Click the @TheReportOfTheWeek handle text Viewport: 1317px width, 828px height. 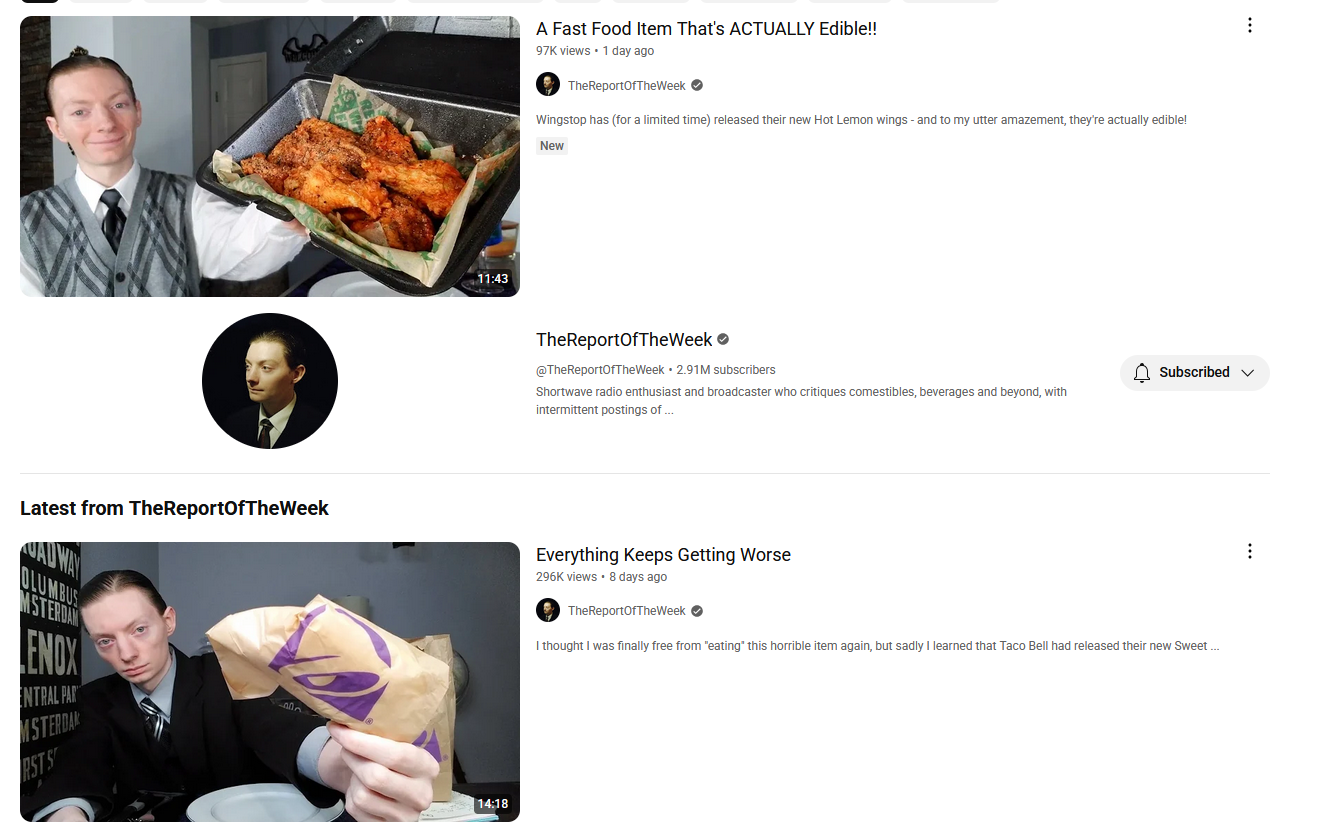point(600,370)
